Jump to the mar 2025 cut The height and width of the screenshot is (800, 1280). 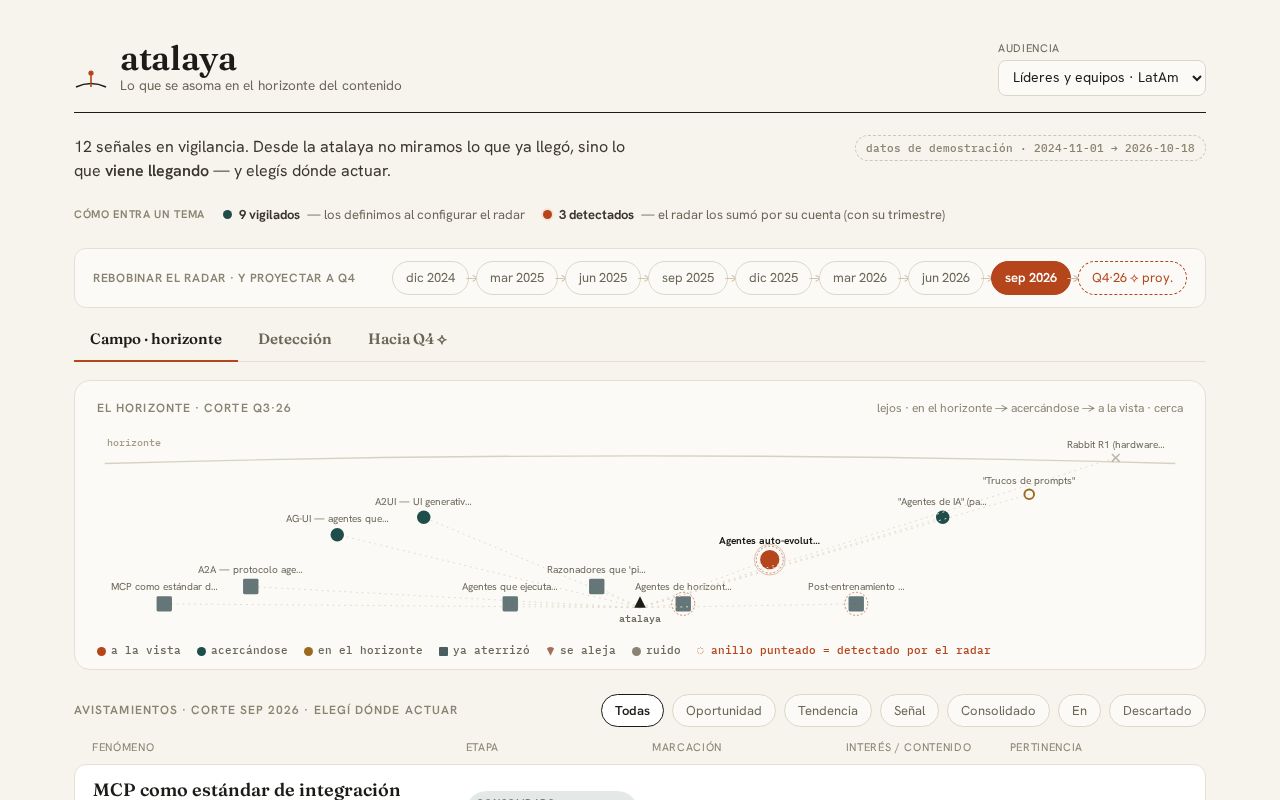point(517,278)
